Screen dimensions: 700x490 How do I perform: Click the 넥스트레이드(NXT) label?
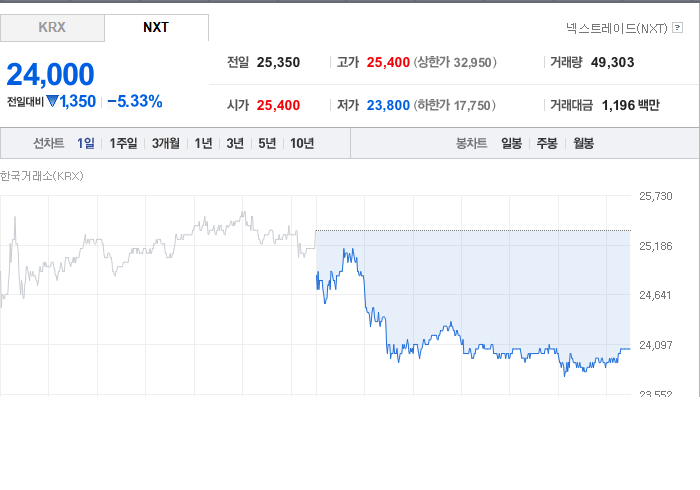(617, 29)
